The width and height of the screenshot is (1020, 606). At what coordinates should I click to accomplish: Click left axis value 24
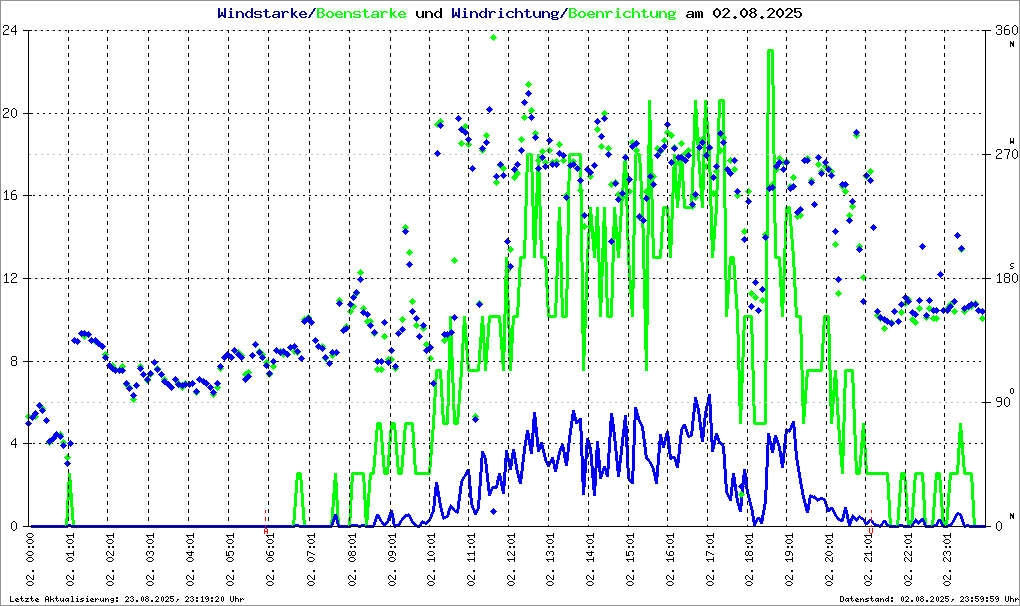(10, 30)
